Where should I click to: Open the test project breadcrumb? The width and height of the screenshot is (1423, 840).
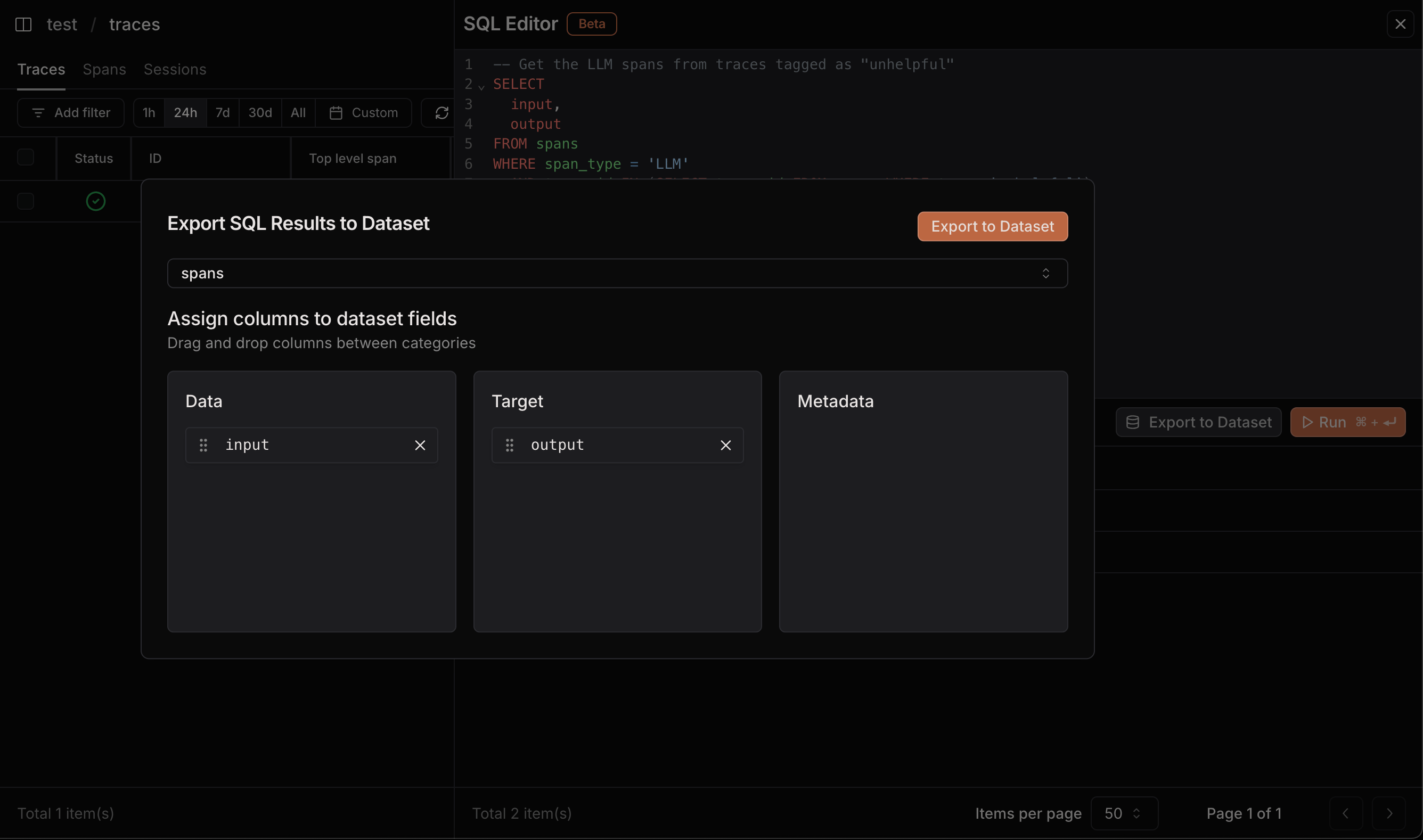[62, 24]
